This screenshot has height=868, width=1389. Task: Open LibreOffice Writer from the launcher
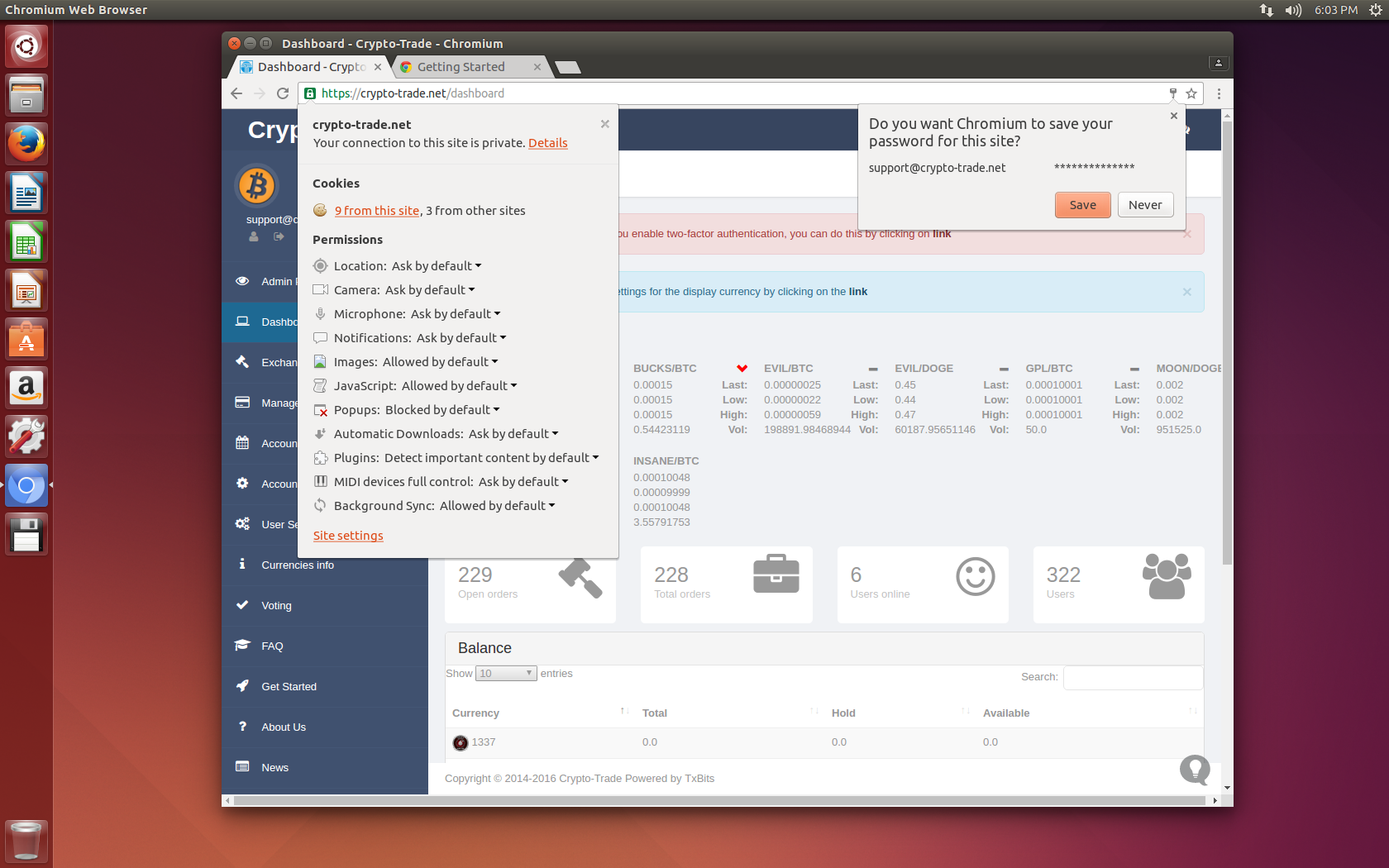tap(26, 193)
